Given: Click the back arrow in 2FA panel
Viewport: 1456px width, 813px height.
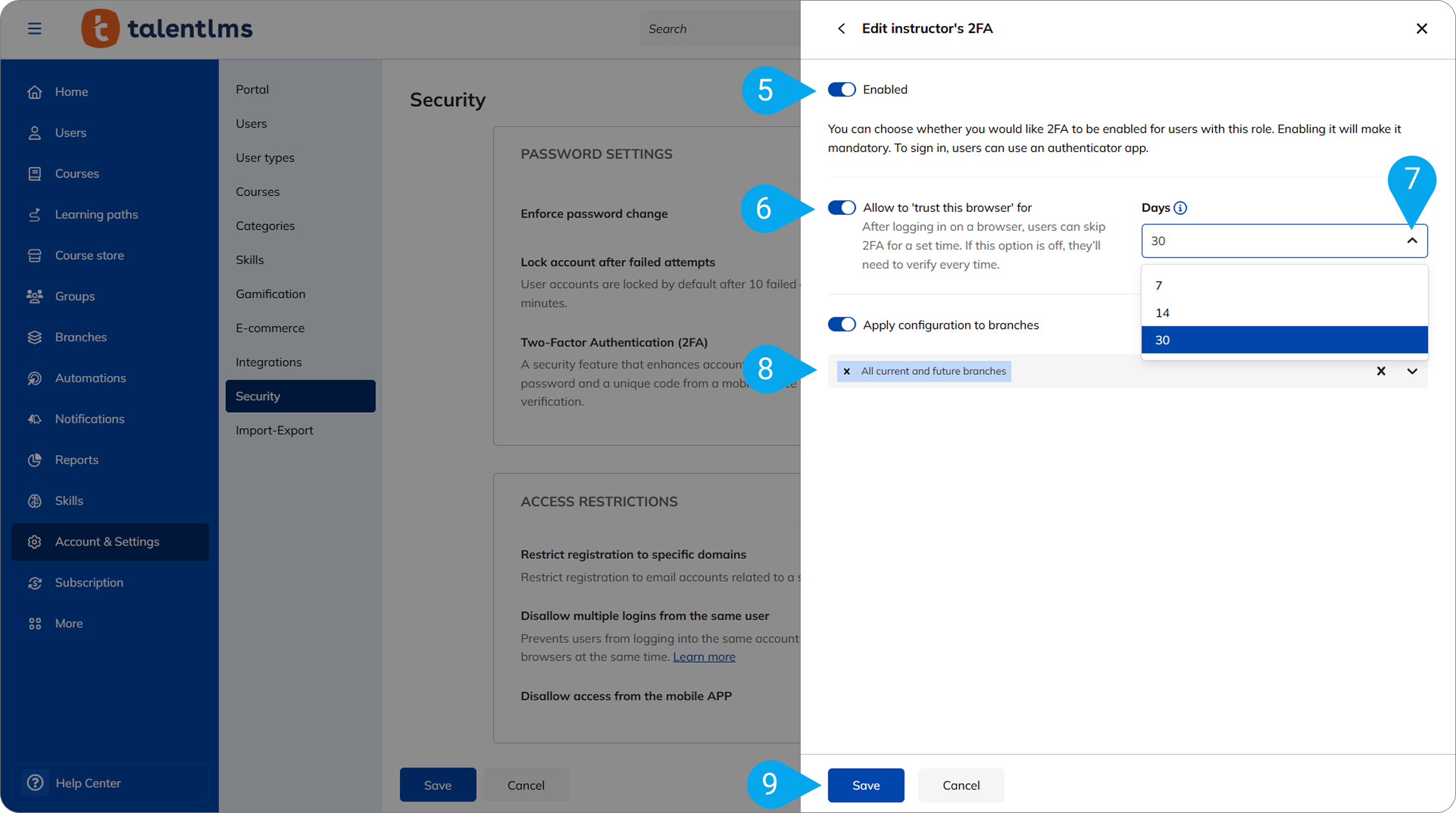Looking at the screenshot, I should 841,28.
